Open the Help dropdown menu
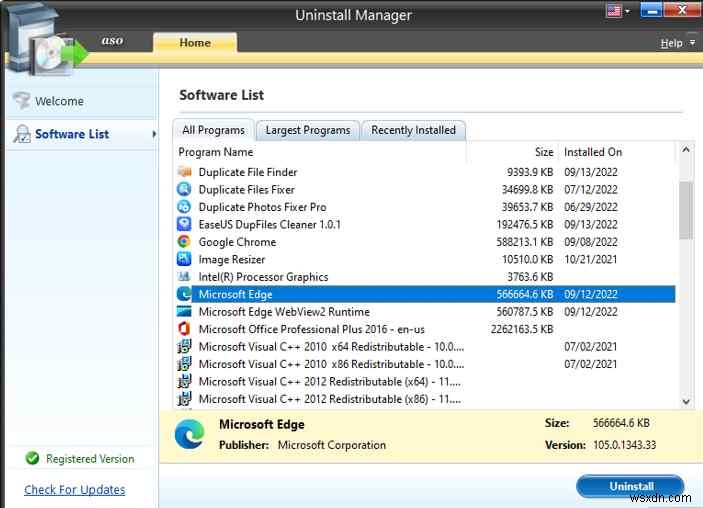The image size is (703, 508). pyautogui.click(x=677, y=43)
